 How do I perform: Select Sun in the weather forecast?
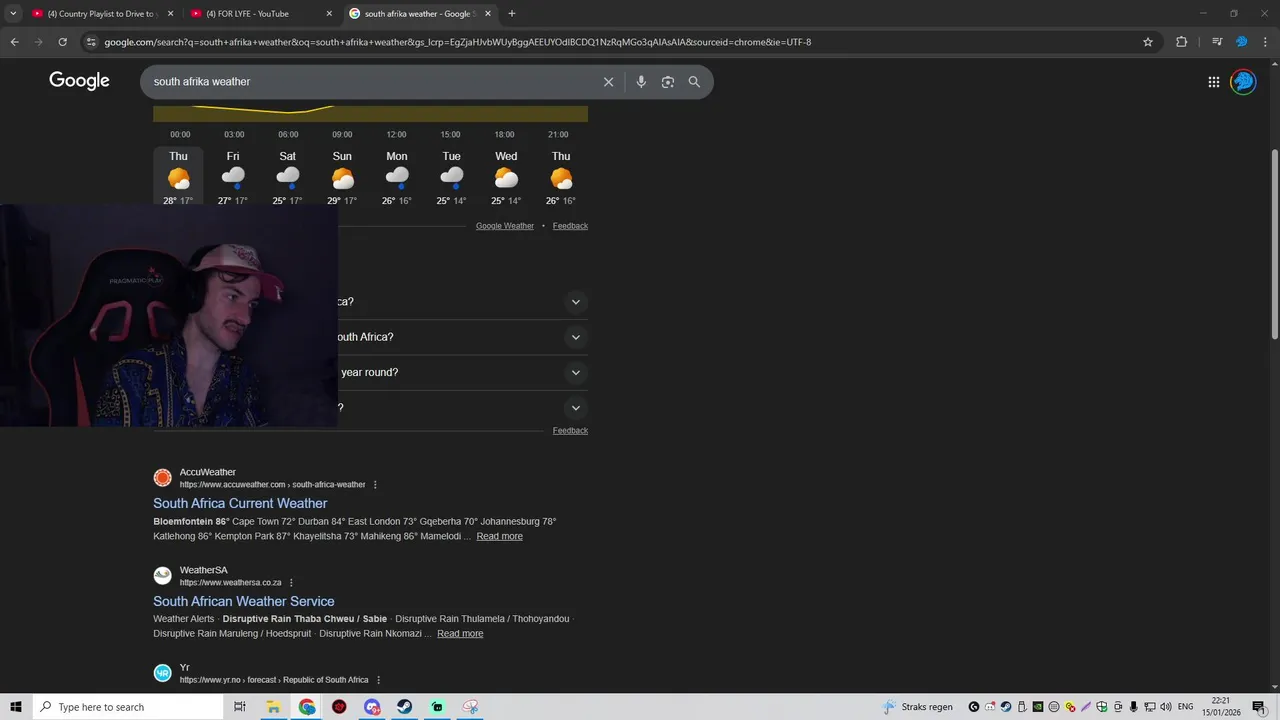[x=342, y=178]
